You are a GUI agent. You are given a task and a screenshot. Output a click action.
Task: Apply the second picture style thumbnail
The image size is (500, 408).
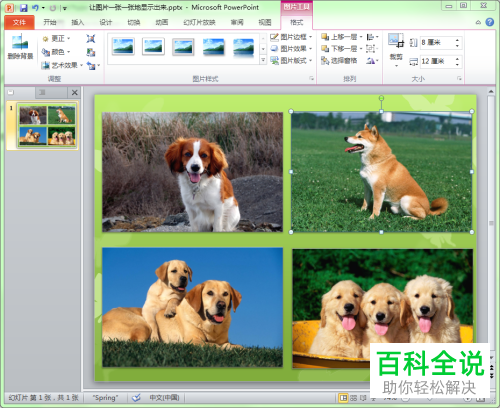click(x=153, y=46)
